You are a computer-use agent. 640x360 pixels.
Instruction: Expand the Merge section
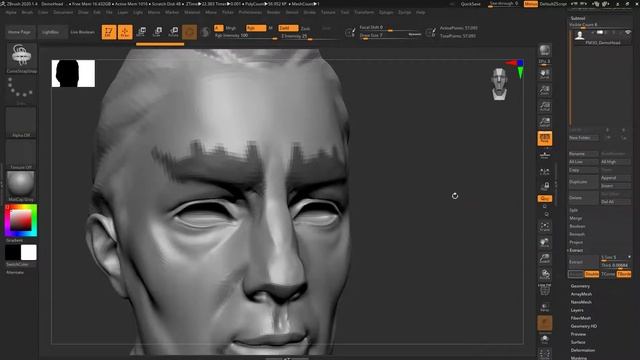576,218
